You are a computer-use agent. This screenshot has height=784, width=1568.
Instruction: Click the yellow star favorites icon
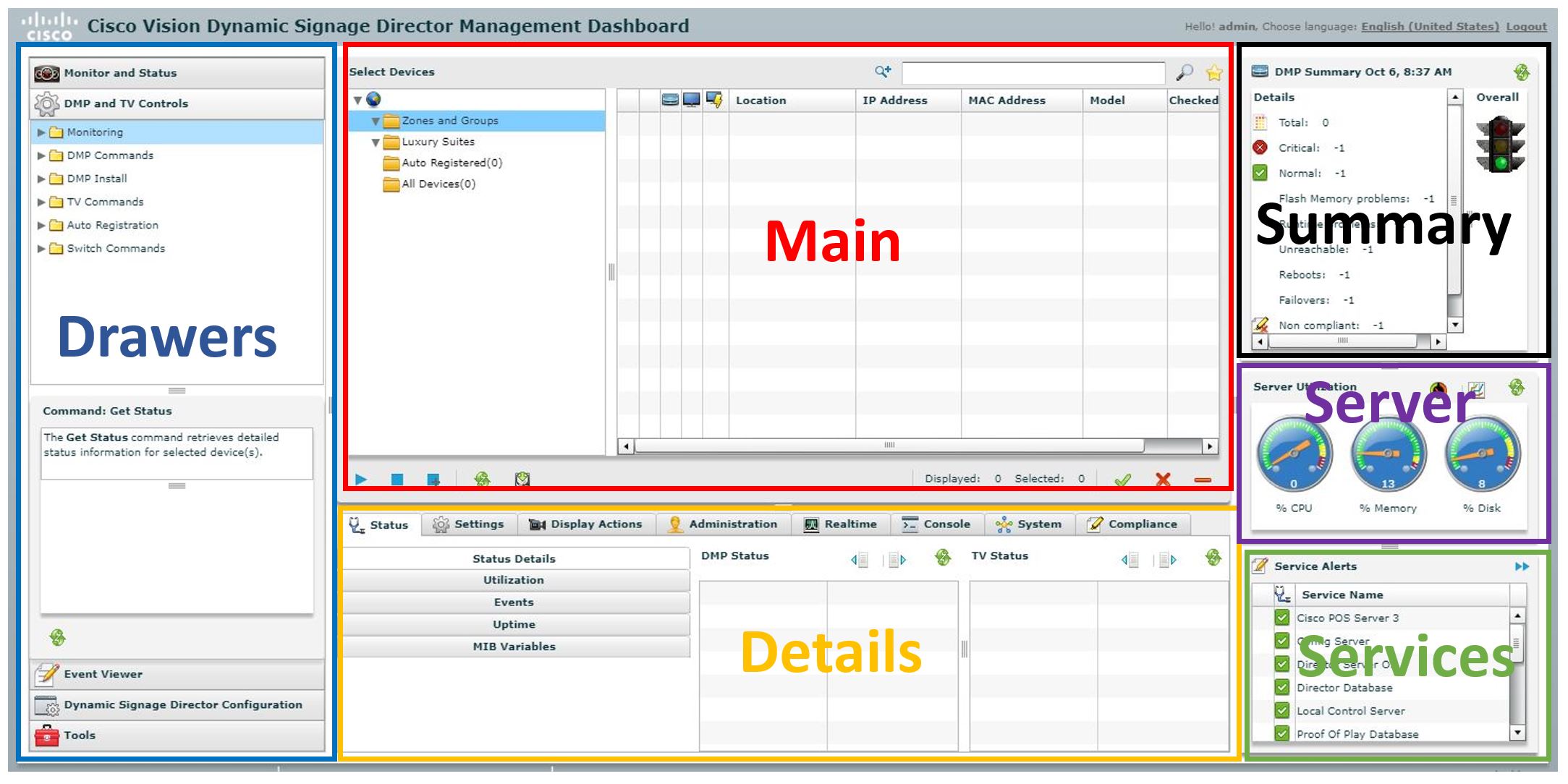(x=1214, y=72)
